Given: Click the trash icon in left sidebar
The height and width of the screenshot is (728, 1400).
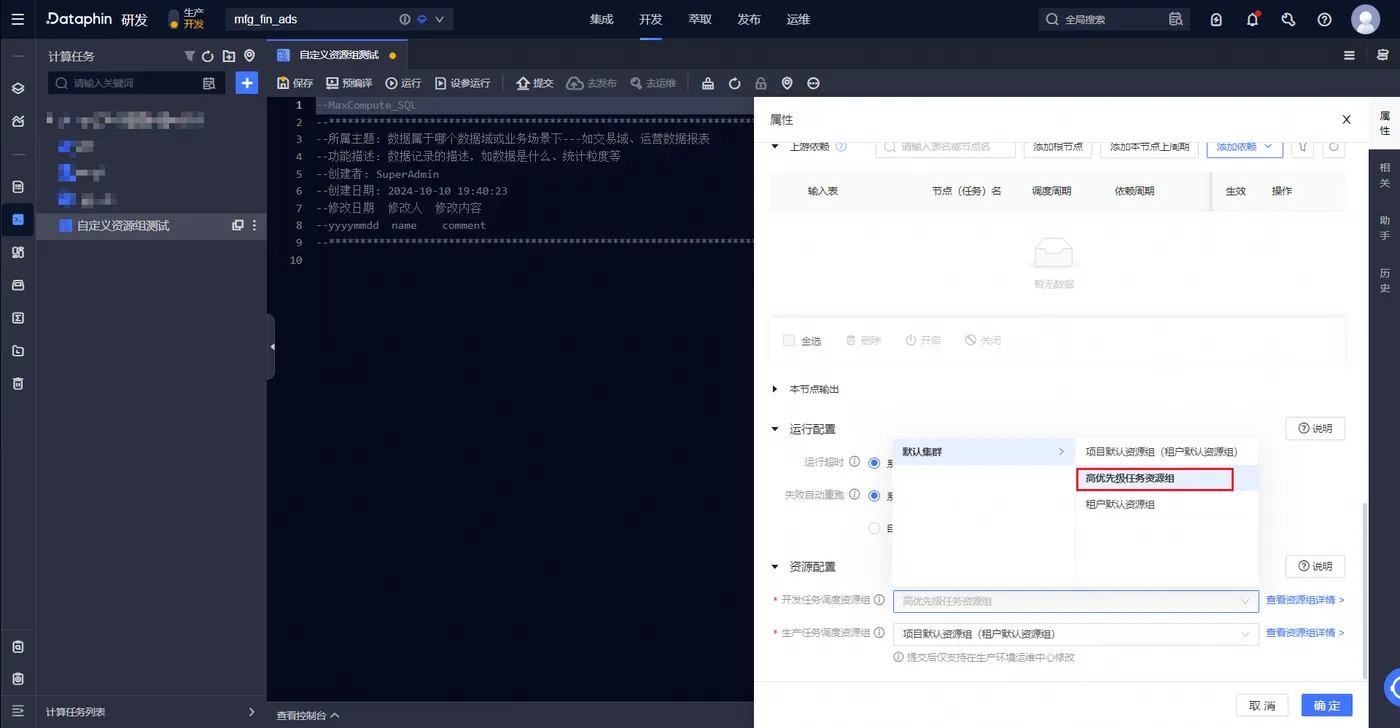Looking at the screenshot, I should coord(18,383).
